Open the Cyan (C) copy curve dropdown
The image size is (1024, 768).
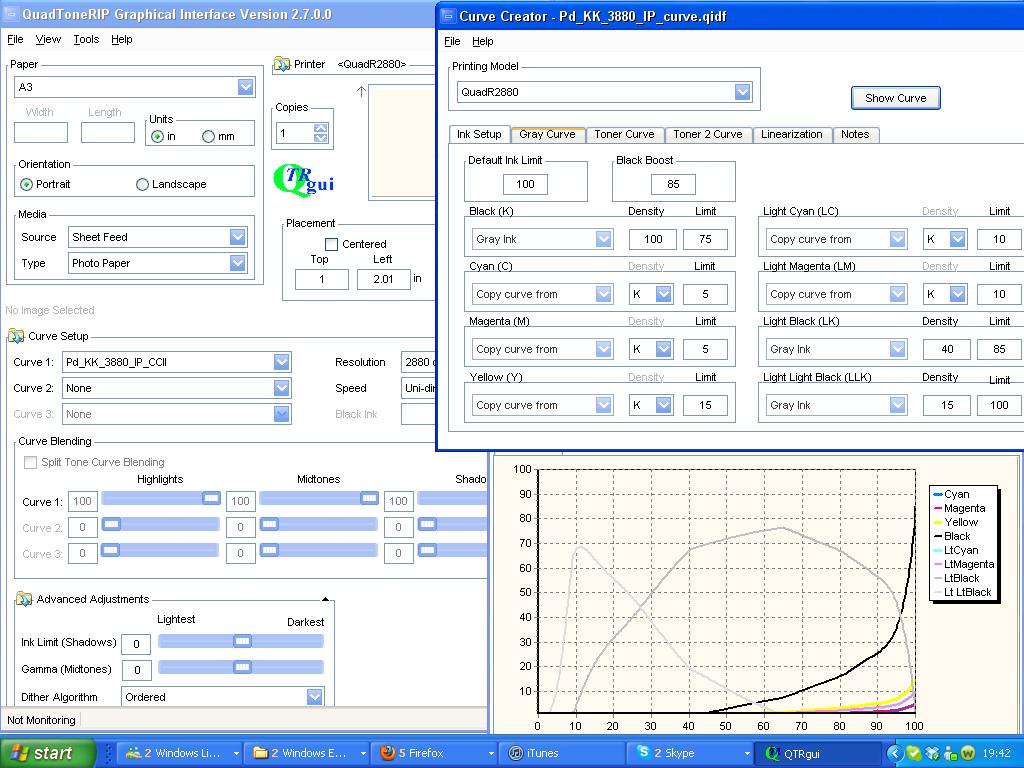click(603, 294)
